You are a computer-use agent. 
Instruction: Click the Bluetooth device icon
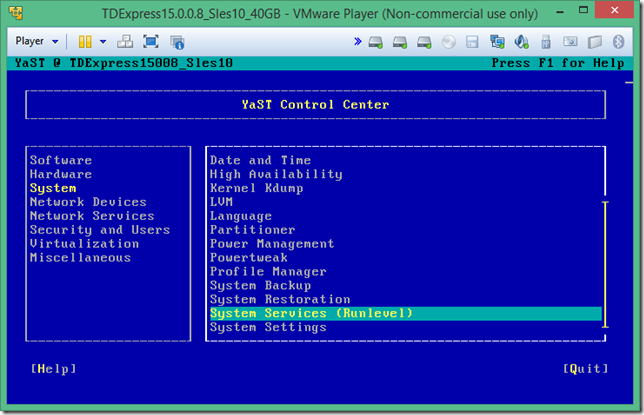pyautogui.click(x=619, y=42)
